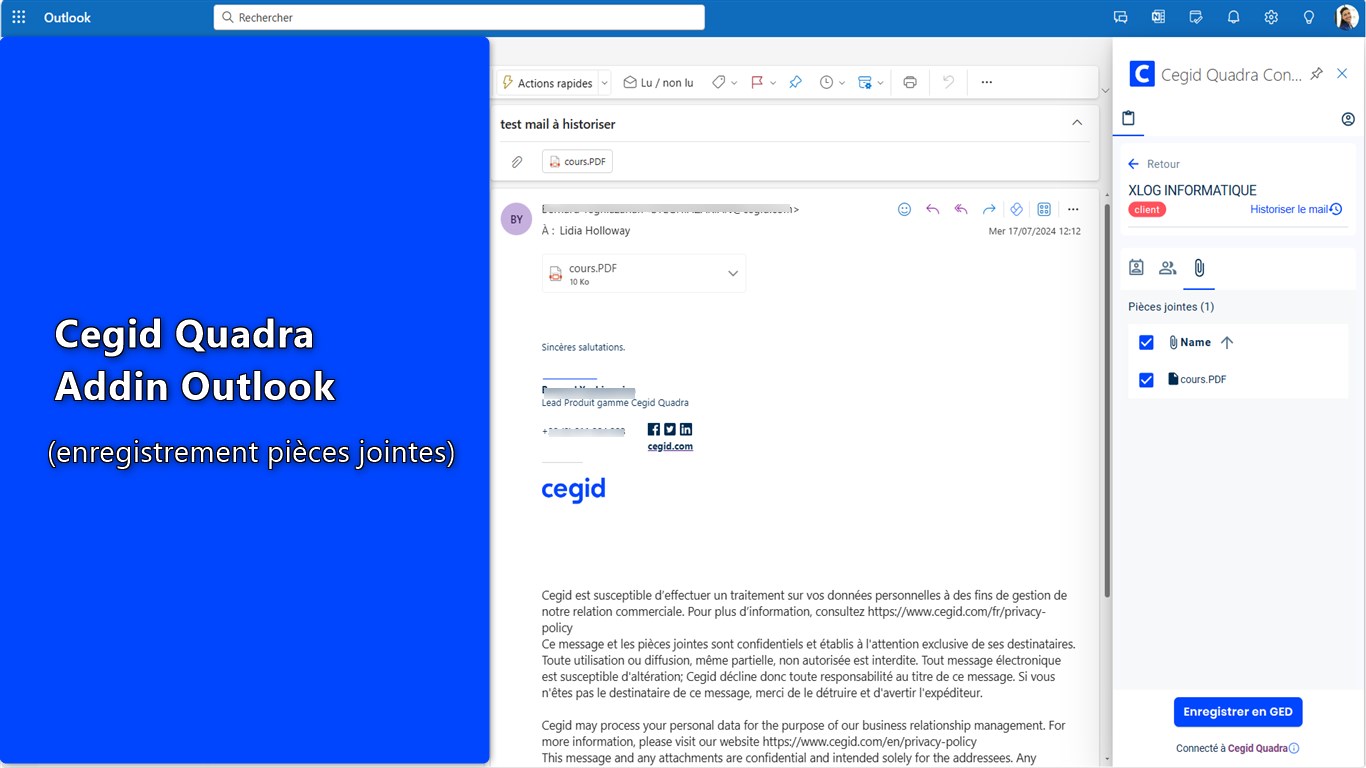Open the Cegid pane user account icon
The height and width of the screenshot is (768, 1366).
pos(1348,119)
